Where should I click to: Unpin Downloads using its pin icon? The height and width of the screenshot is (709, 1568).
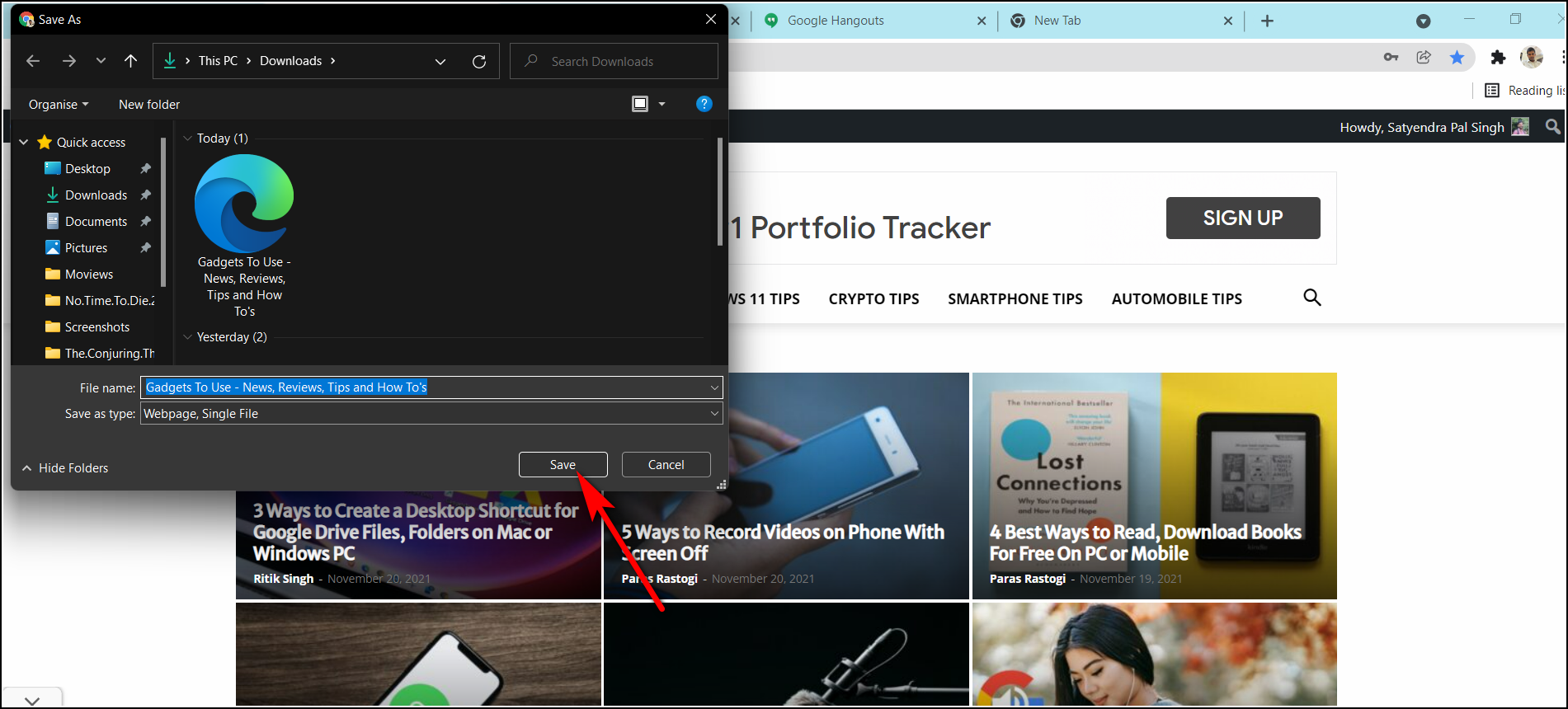tap(146, 195)
